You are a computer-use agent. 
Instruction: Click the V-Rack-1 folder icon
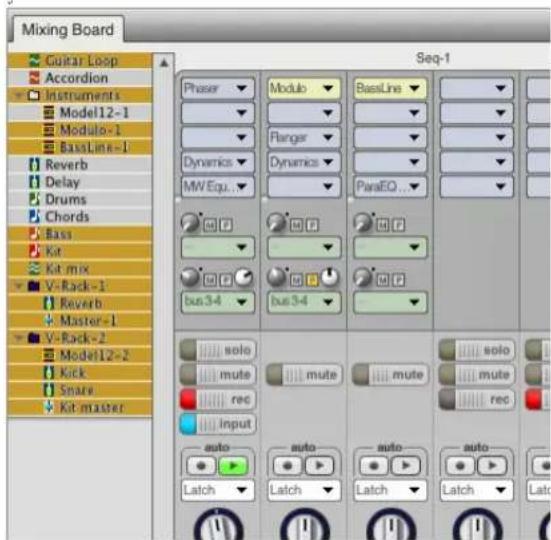click(33, 286)
